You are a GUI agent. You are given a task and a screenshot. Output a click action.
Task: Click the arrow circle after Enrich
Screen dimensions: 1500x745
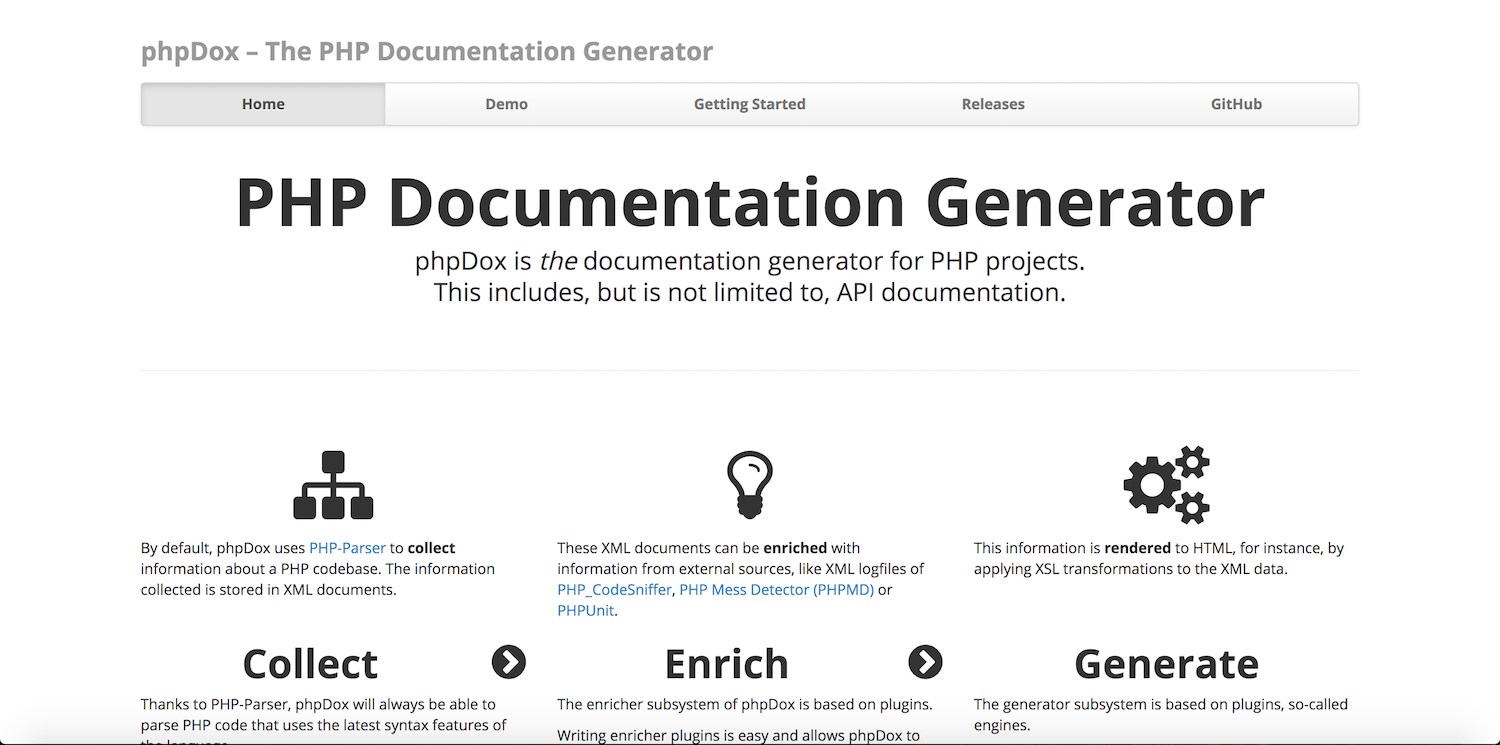click(925, 661)
